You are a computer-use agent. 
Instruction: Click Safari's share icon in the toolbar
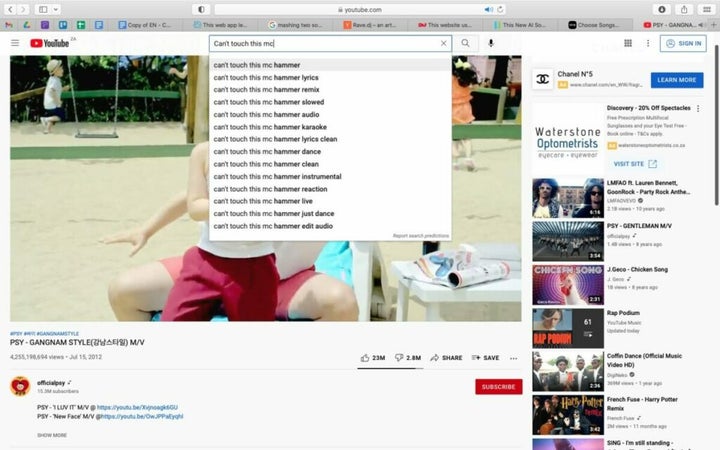(x=684, y=9)
